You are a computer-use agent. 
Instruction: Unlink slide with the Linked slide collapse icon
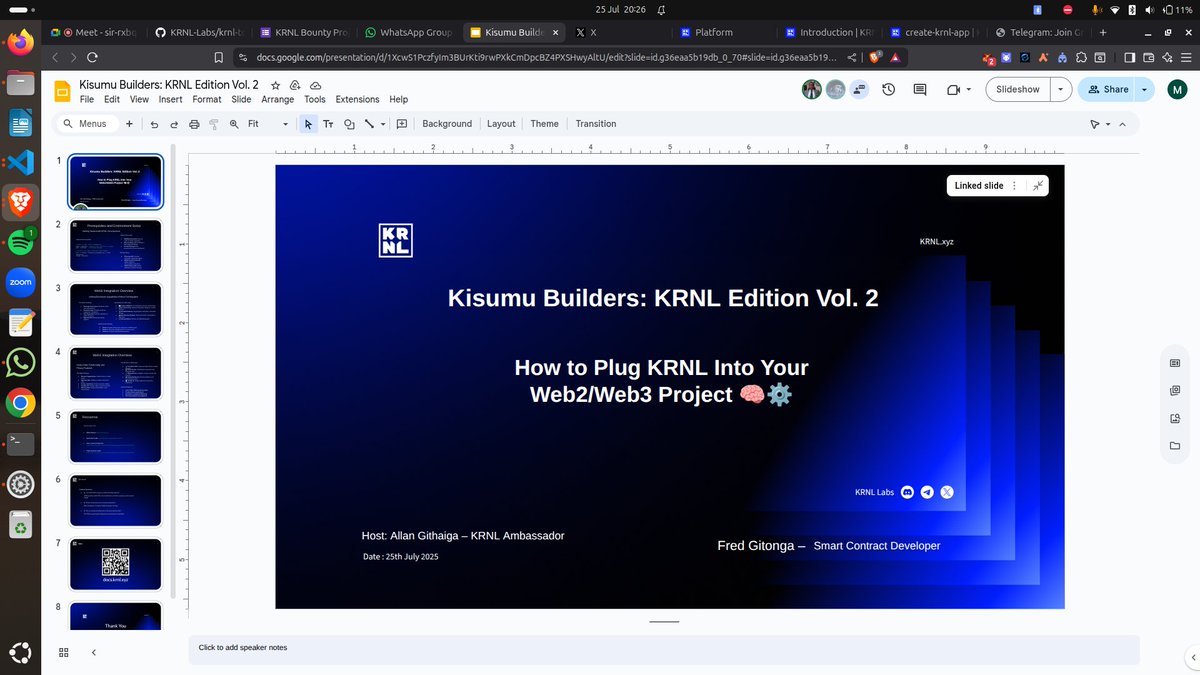[x=1038, y=186]
